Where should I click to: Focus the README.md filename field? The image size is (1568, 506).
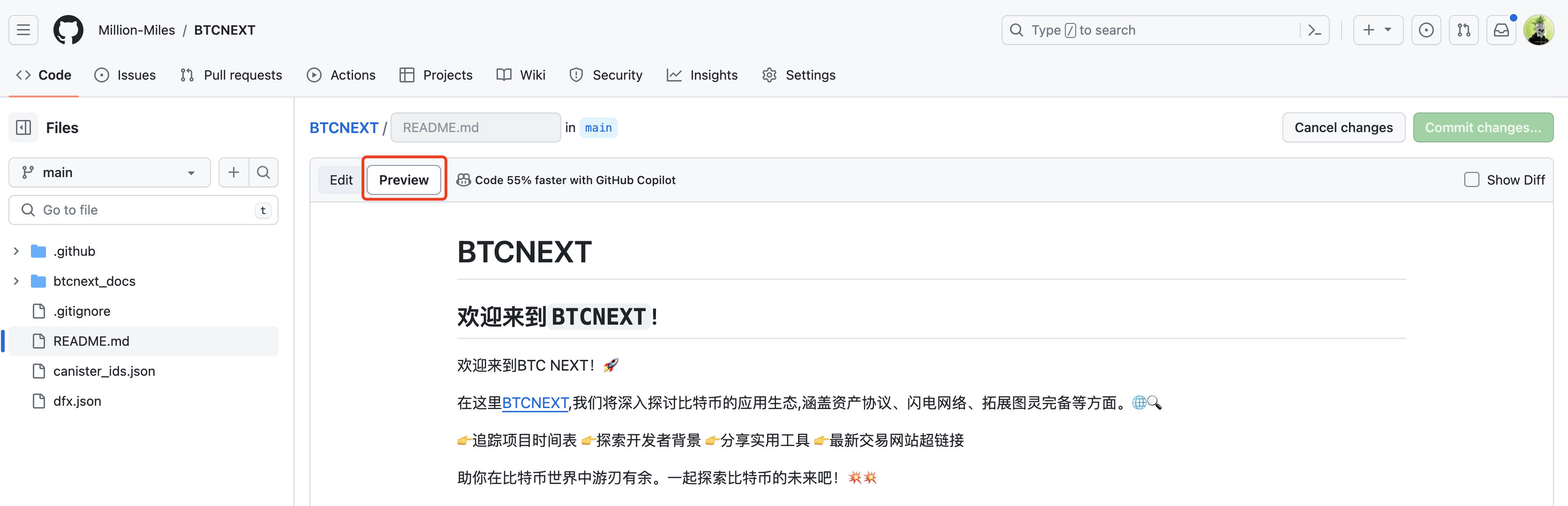(x=476, y=128)
